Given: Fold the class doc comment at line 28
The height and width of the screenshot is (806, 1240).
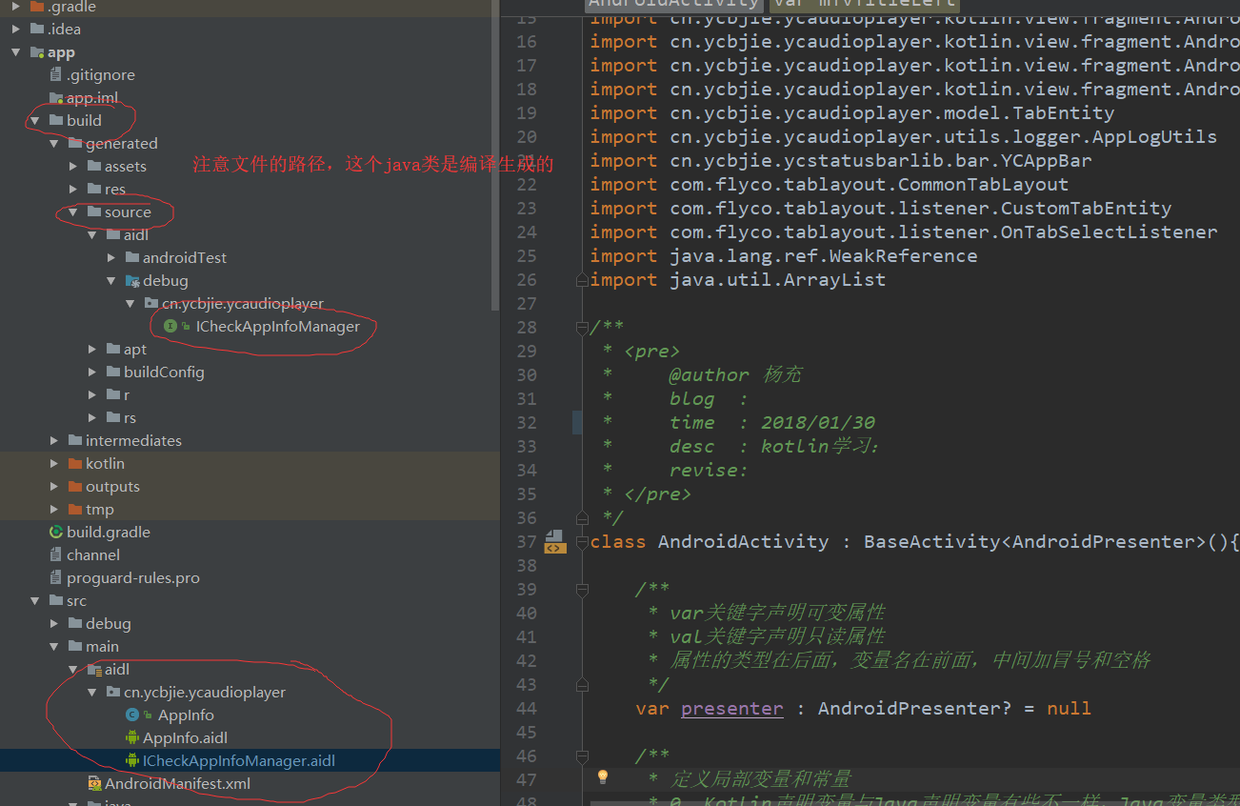Looking at the screenshot, I should click(x=581, y=327).
